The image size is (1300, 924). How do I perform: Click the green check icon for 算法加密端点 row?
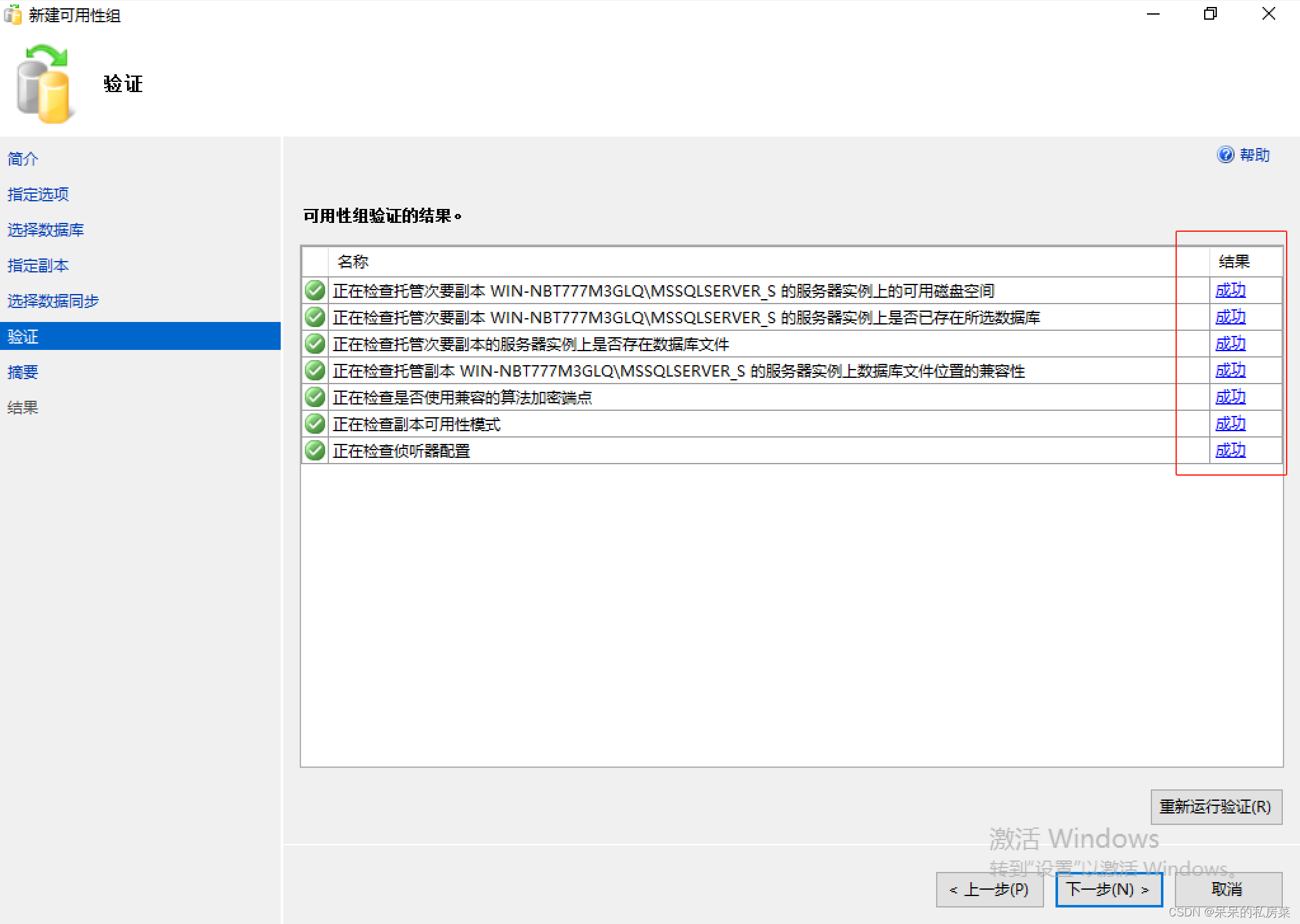(x=315, y=398)
